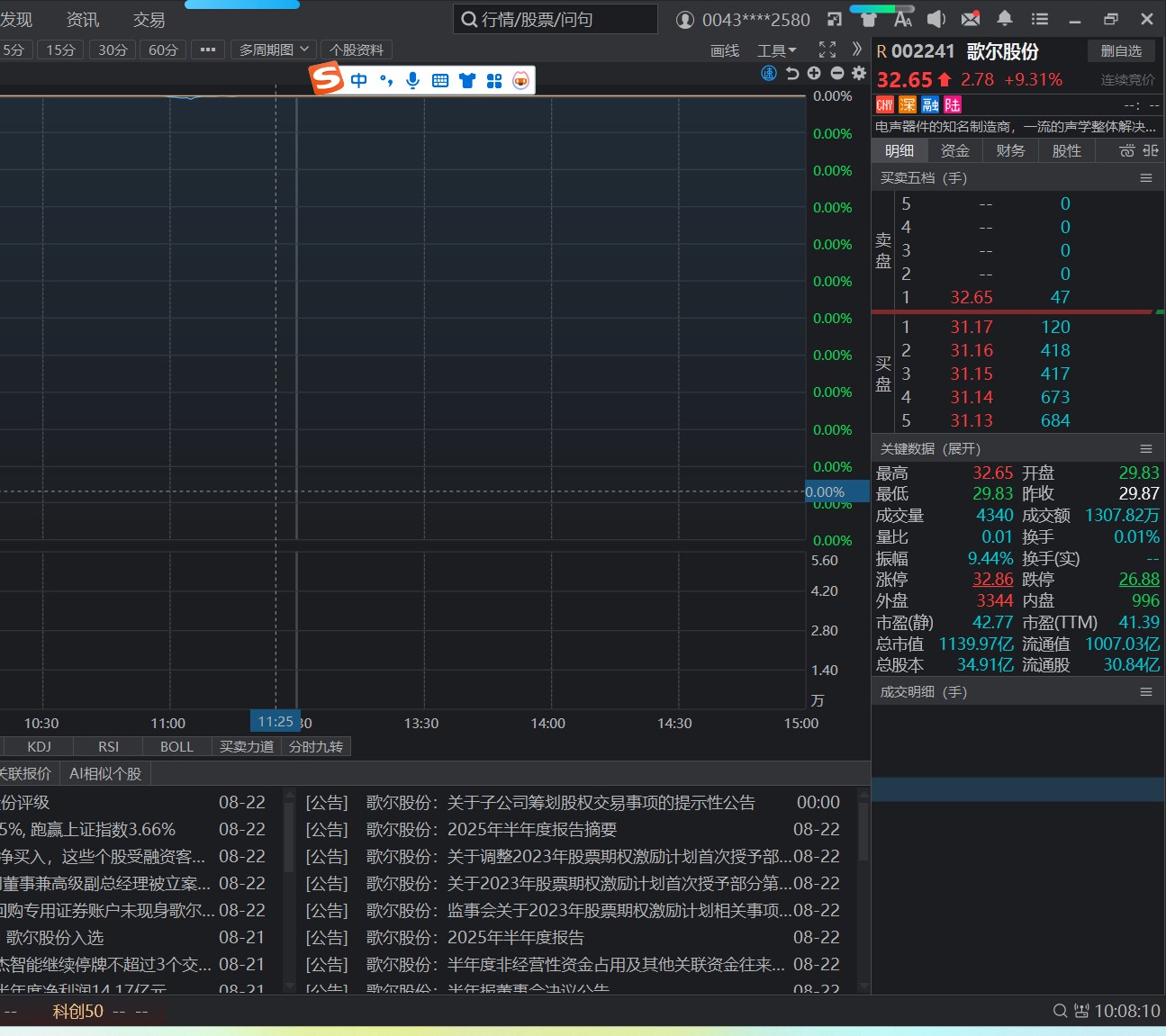This screenshot has height=1036, width=1166.
Task: Open 成交明细 panel menu icon
Action: [1146, 691]
